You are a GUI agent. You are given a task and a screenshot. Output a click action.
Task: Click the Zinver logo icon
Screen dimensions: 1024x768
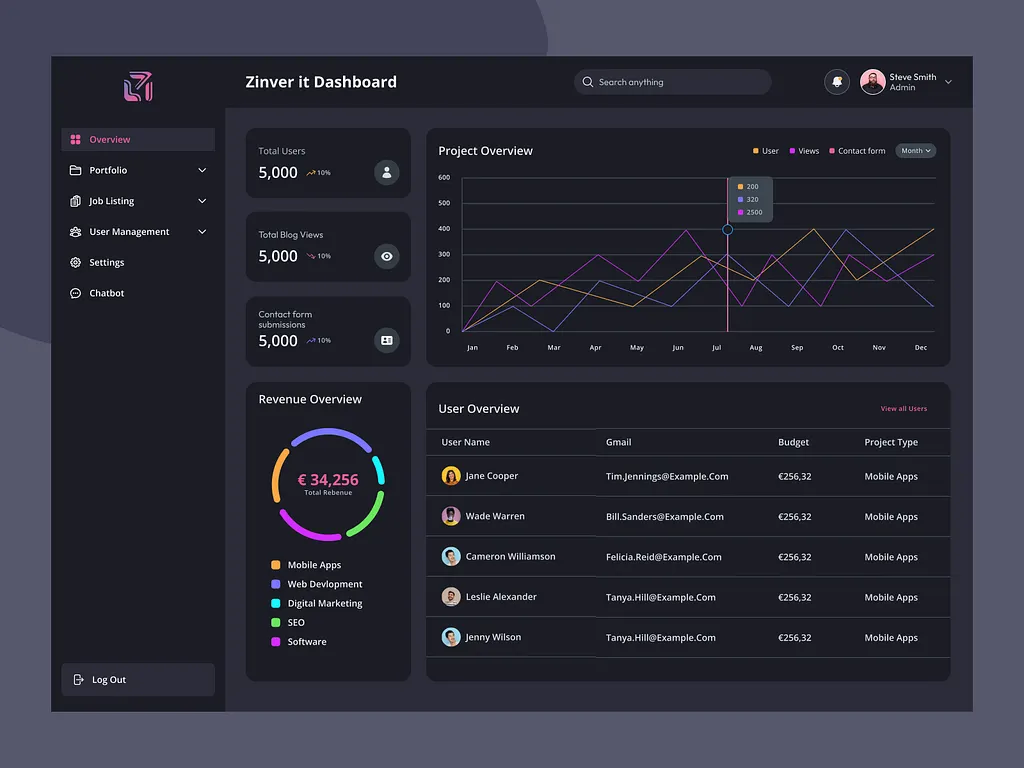tap(137, 87)
